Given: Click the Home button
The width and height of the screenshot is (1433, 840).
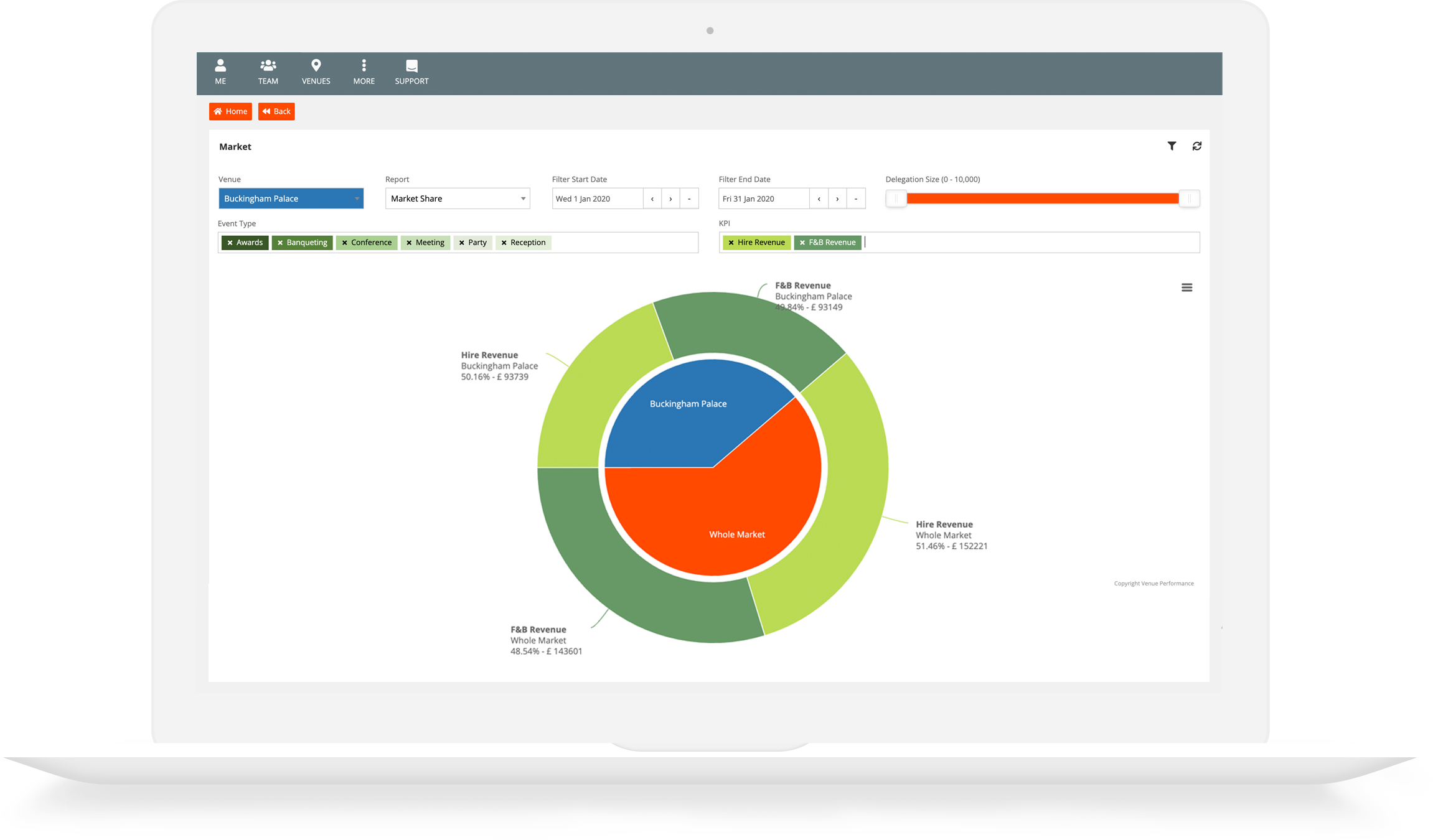Looking at the screenshot, I should [230, 111].
